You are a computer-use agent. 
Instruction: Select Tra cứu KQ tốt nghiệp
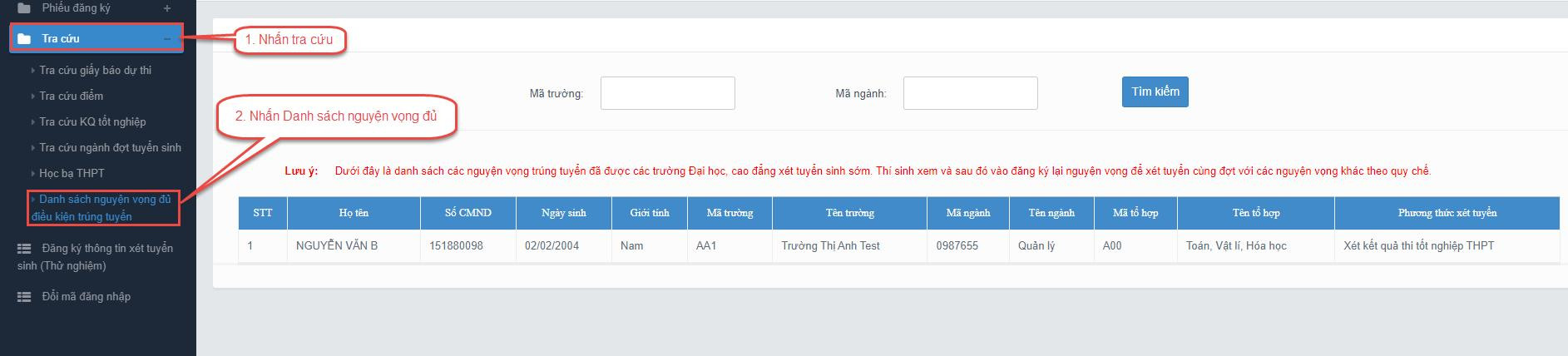click(92, 122)
